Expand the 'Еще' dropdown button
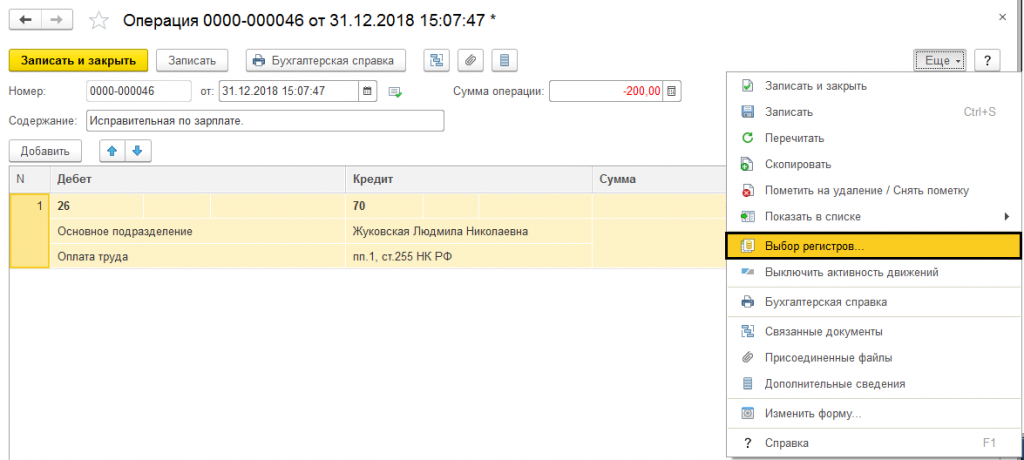The width and height of the screenshot is (1024, 460). [939, 61]
